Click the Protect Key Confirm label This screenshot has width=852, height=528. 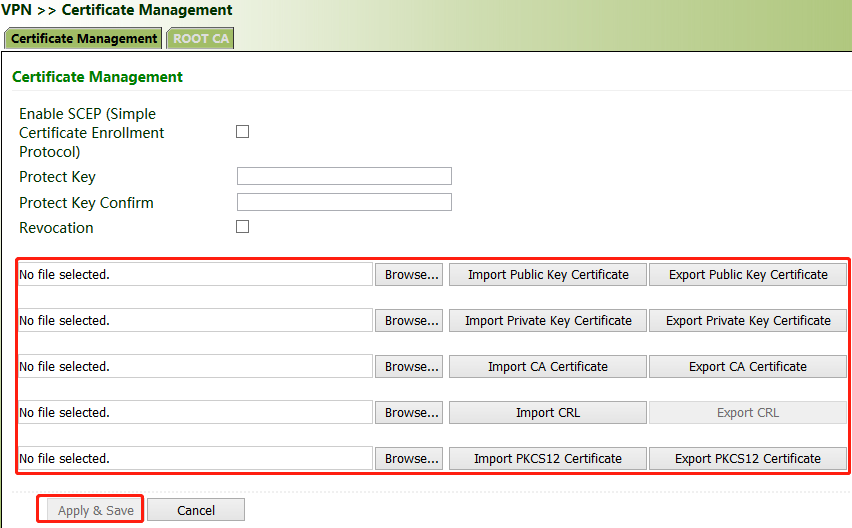click(x=86, y=203)
